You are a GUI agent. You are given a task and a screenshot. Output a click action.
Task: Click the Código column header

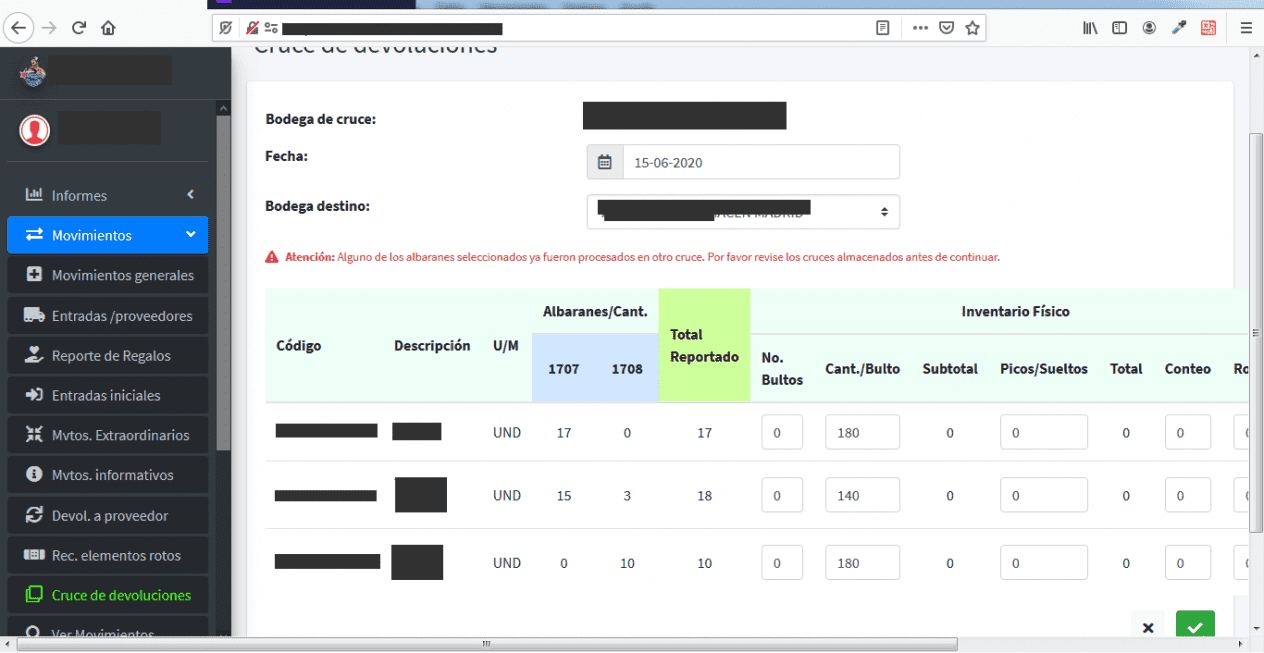298,345
